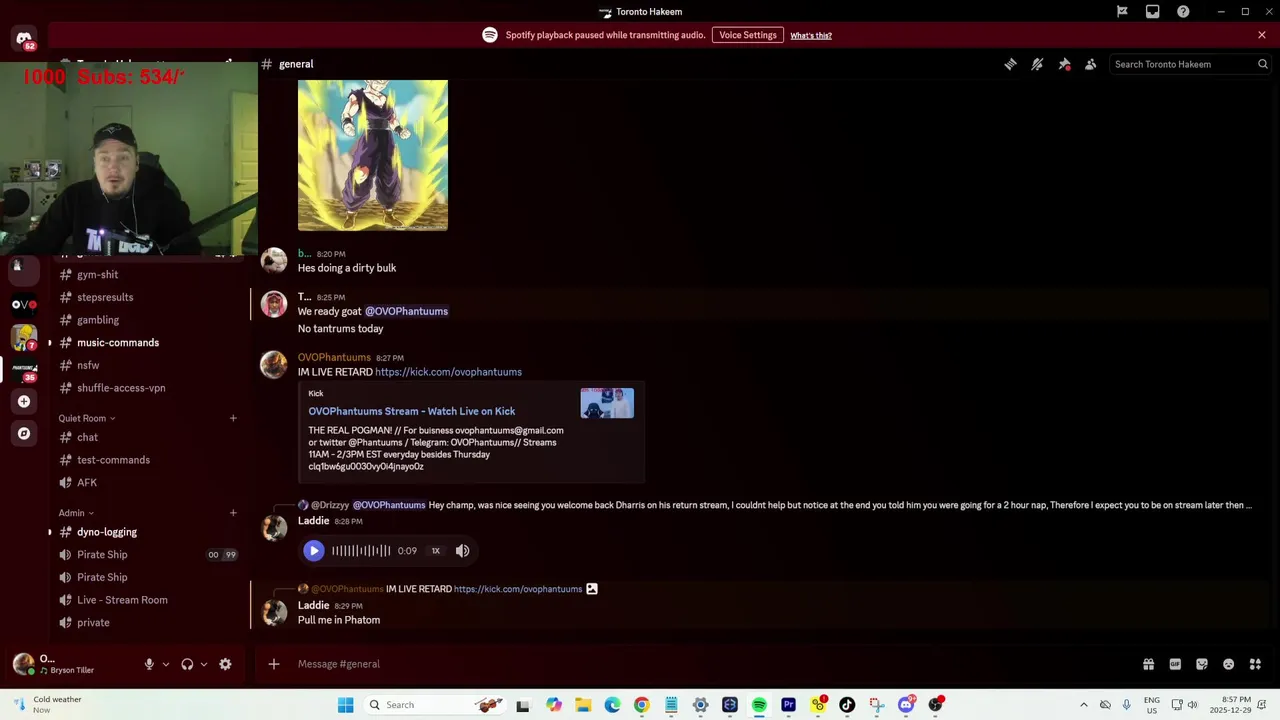Open Direct Messages home icon
This screenshot has height=720, width=1280.
[24, 40]
